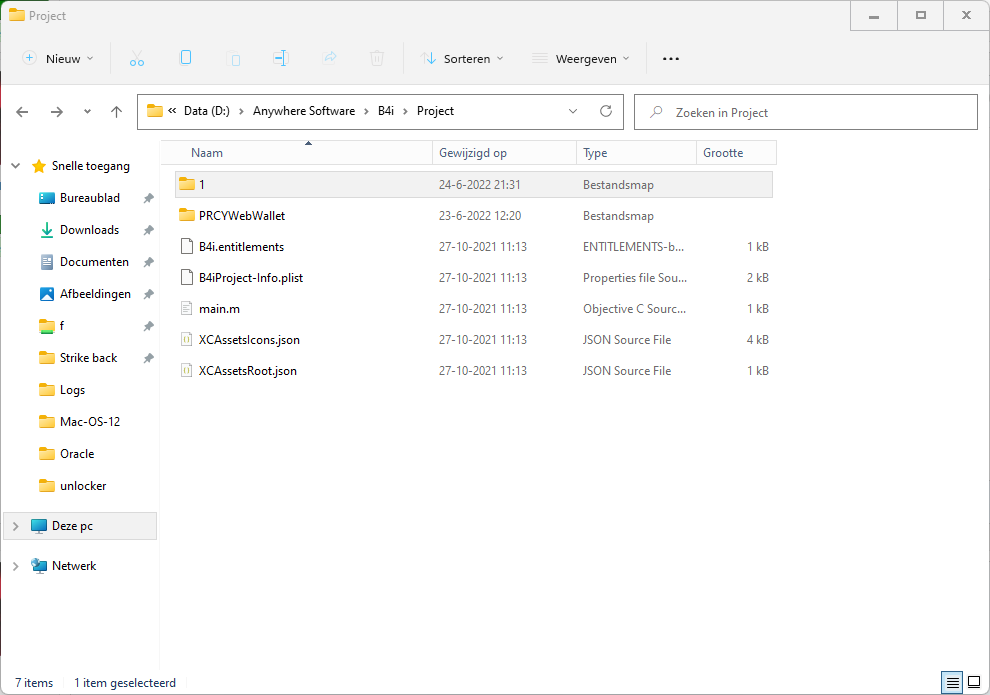Click the Delete trash icon
The height and width of the screenshot is (695, 990).
[377, 59]
